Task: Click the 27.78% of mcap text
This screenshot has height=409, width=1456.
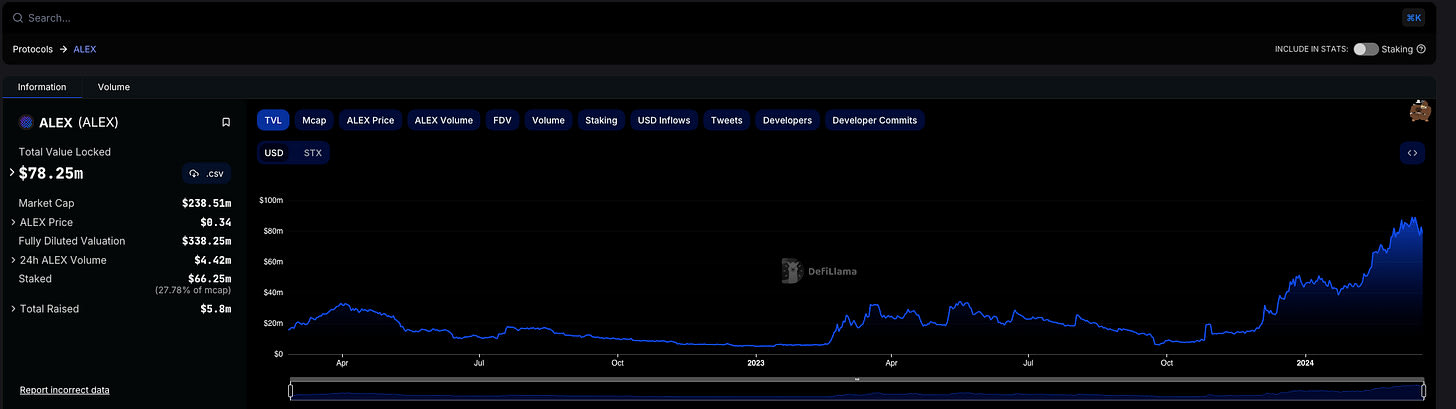Action: (193, 290)
